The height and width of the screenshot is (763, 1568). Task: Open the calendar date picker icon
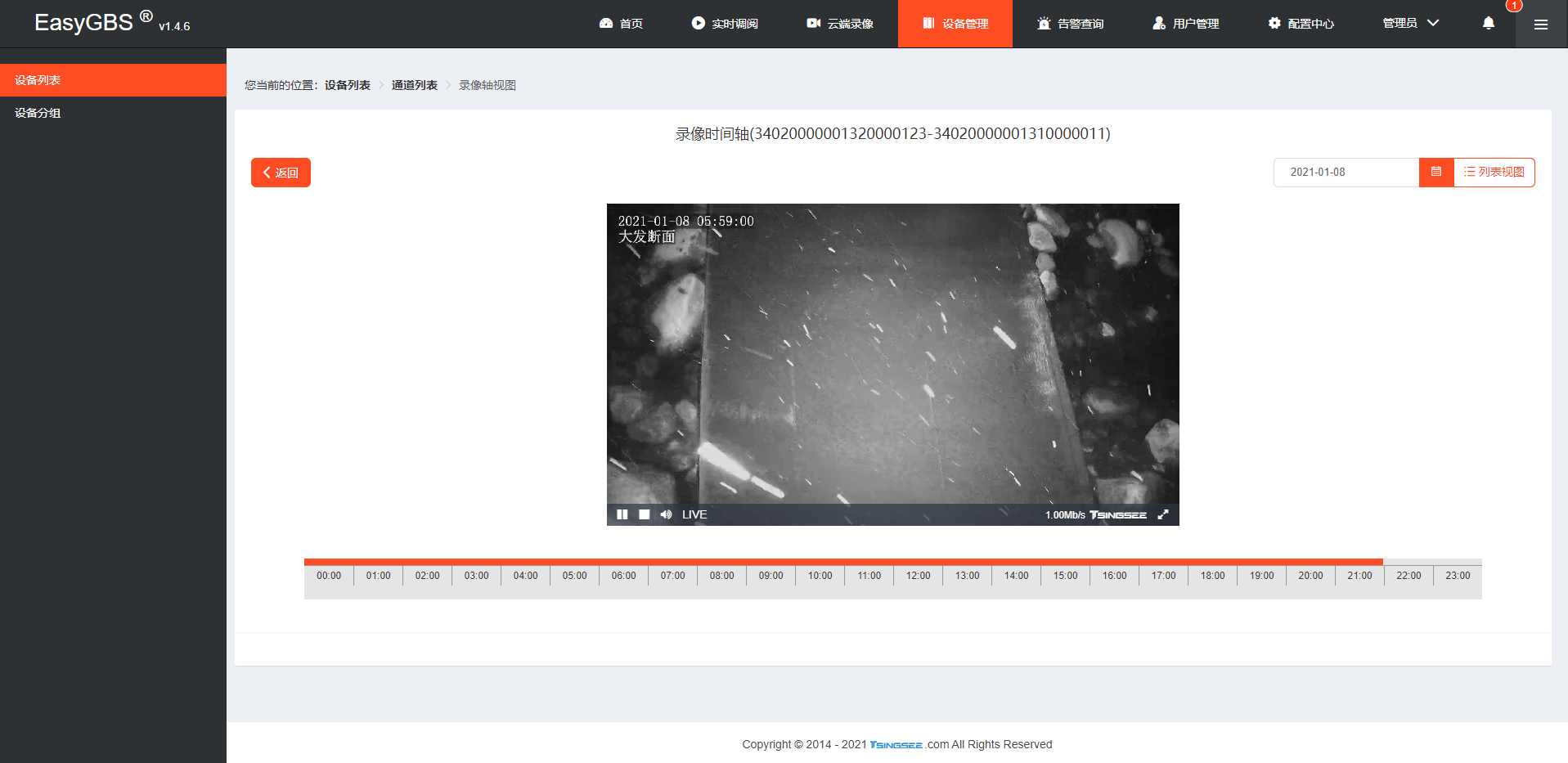(1436, 173)
